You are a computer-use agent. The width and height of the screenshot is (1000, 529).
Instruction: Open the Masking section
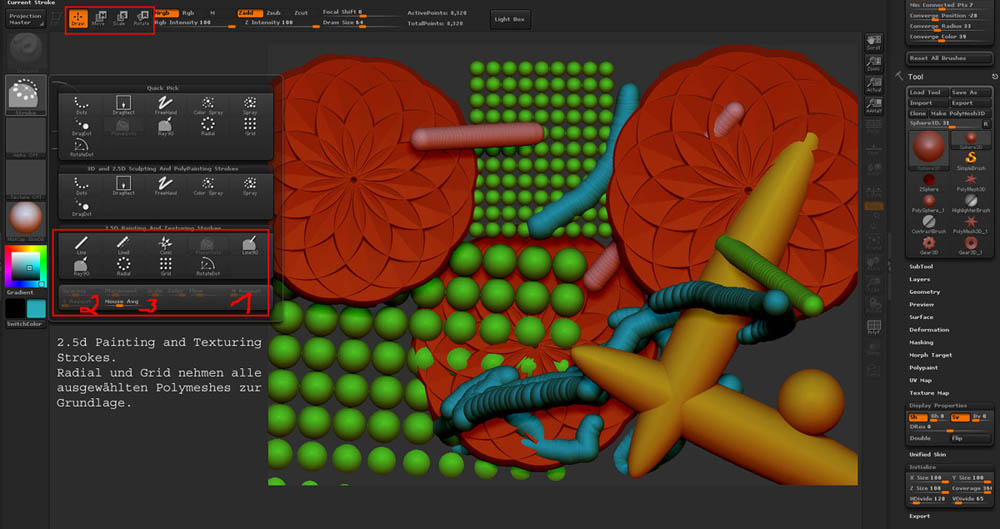[x=923, y=342]
